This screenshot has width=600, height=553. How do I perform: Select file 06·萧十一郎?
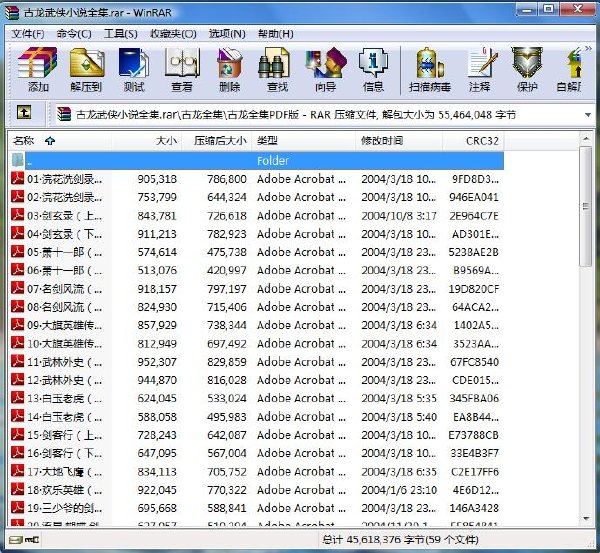tap(64, 270)
